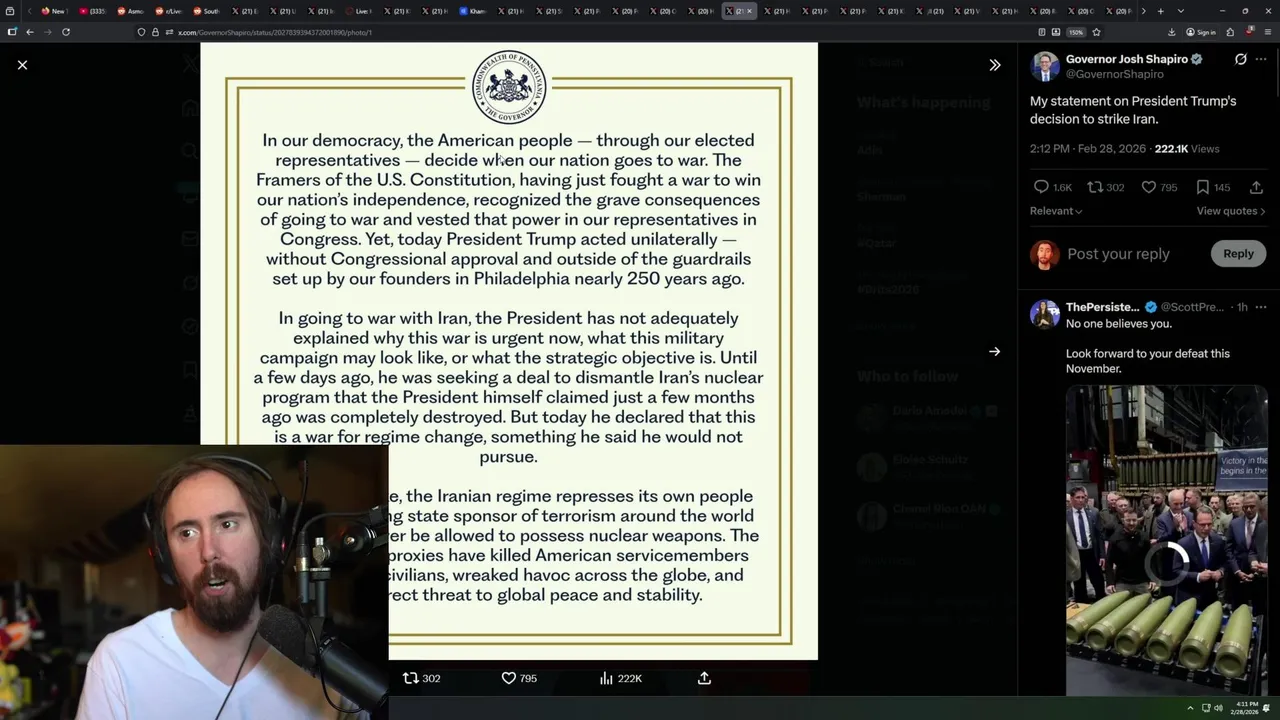Open the Firefox downloads panel
The image size is (1280, 720).
click(1172, 32)
